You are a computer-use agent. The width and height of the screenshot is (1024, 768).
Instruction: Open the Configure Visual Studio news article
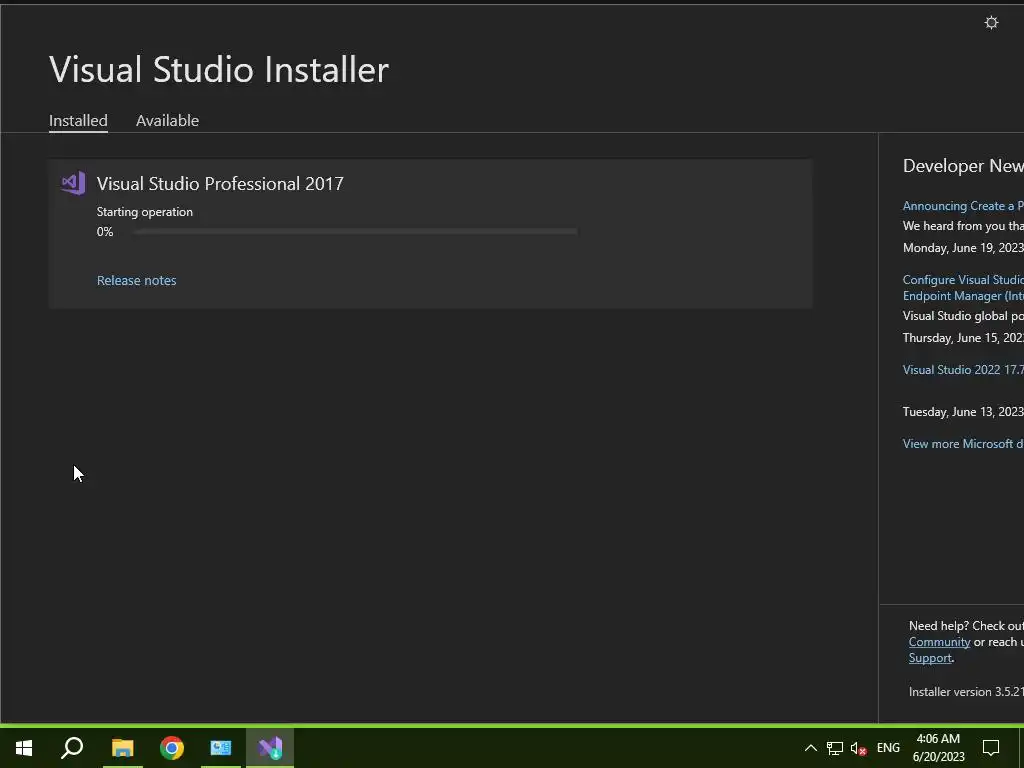click(963, 287)
